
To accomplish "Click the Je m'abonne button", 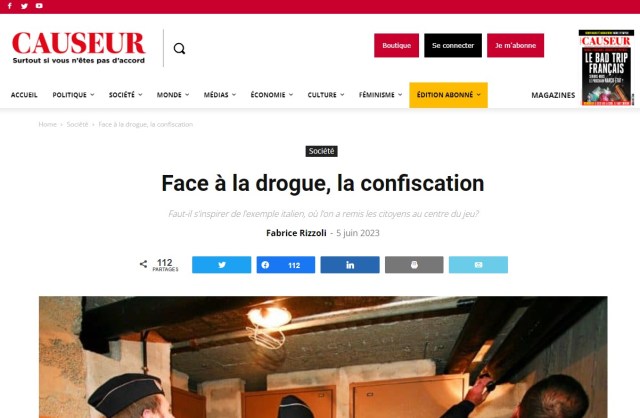I will coord(515,45).
